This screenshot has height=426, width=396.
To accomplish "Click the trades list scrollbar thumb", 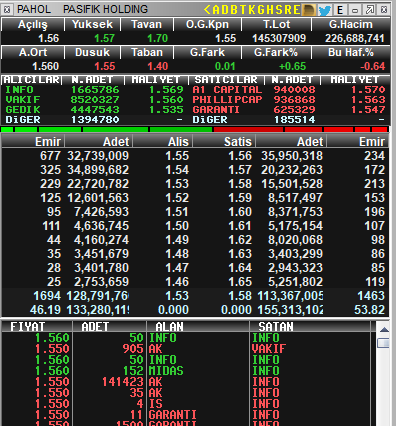I will 384,343.
